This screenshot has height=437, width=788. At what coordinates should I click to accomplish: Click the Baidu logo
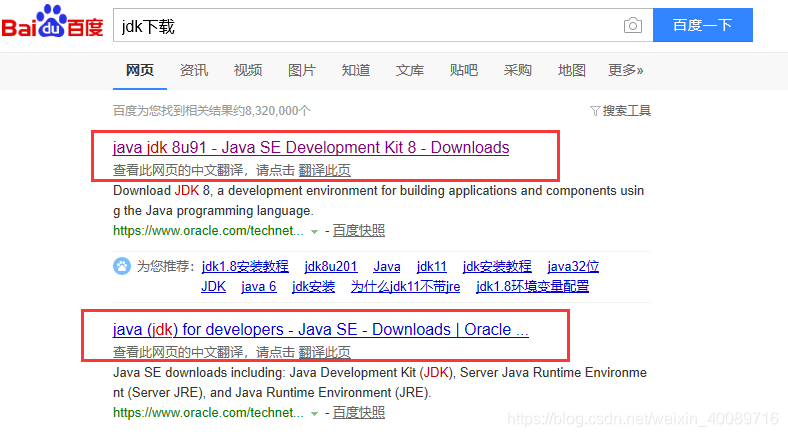(52, 21)
